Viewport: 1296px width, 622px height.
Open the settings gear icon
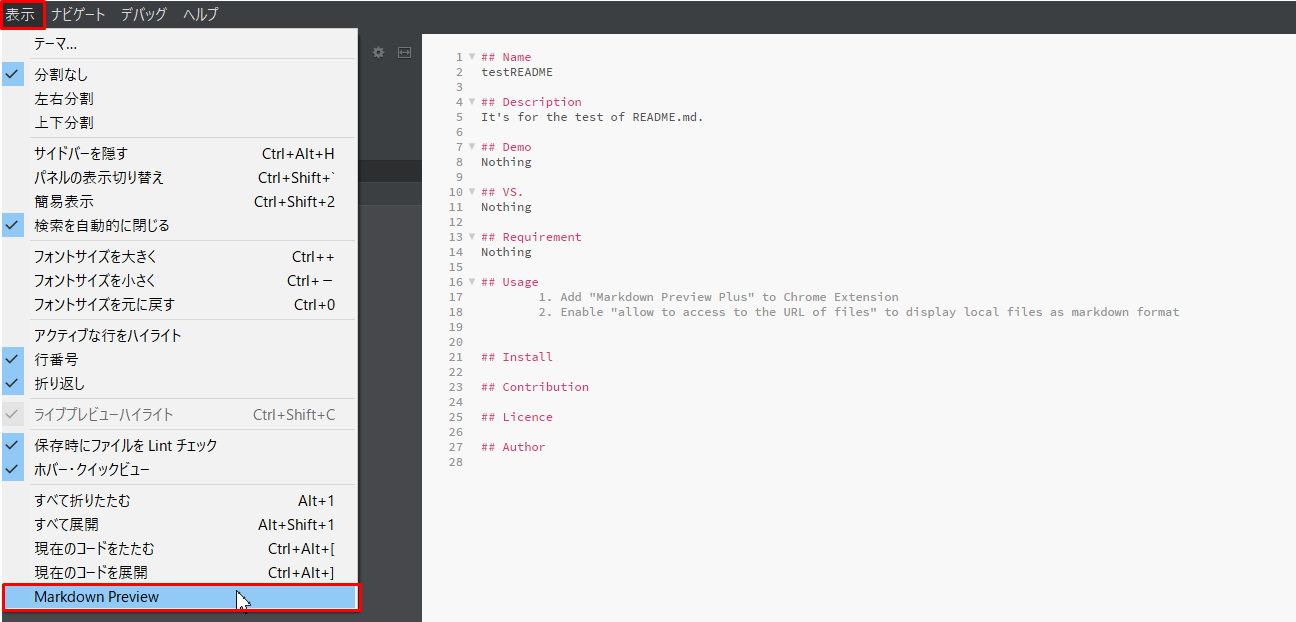378,52
